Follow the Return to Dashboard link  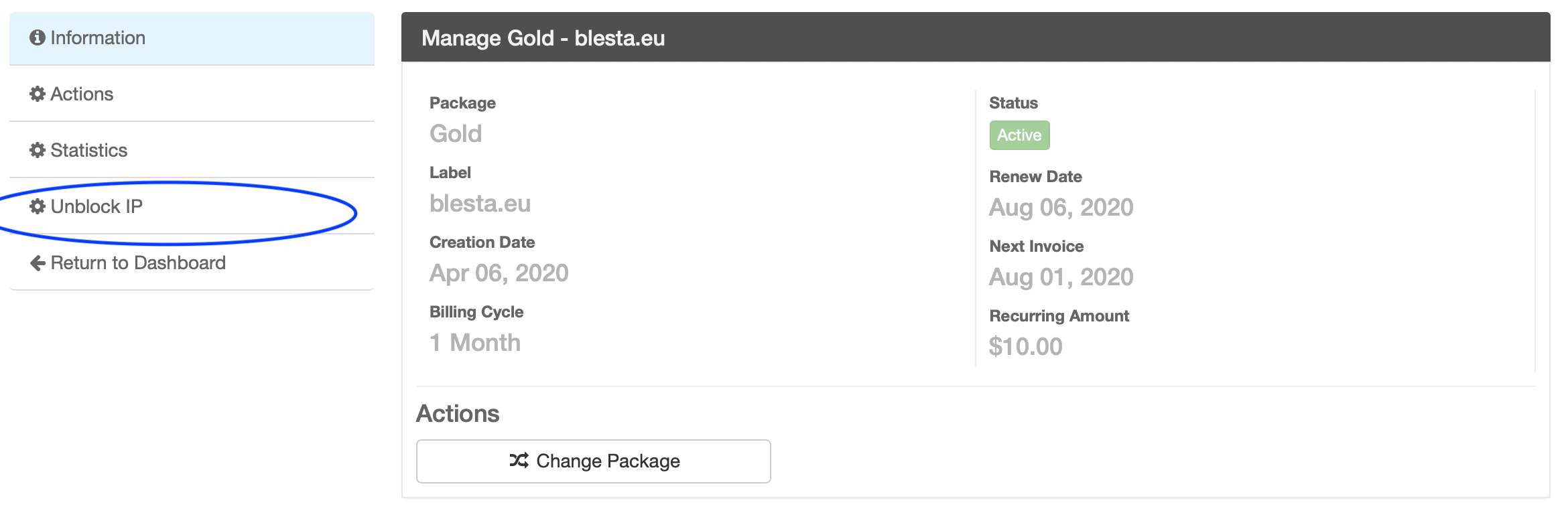coord(138,263)
